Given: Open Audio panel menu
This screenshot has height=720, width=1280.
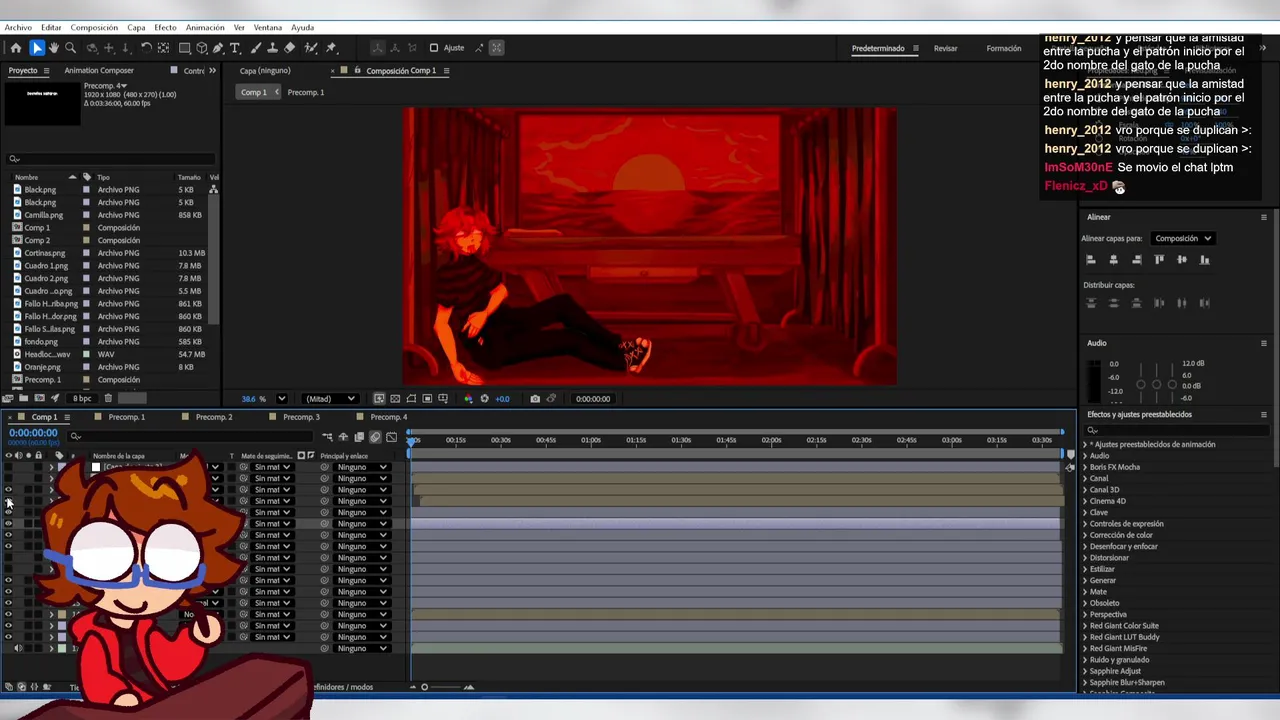Looking at the screenshot, I should point(1264,343).
